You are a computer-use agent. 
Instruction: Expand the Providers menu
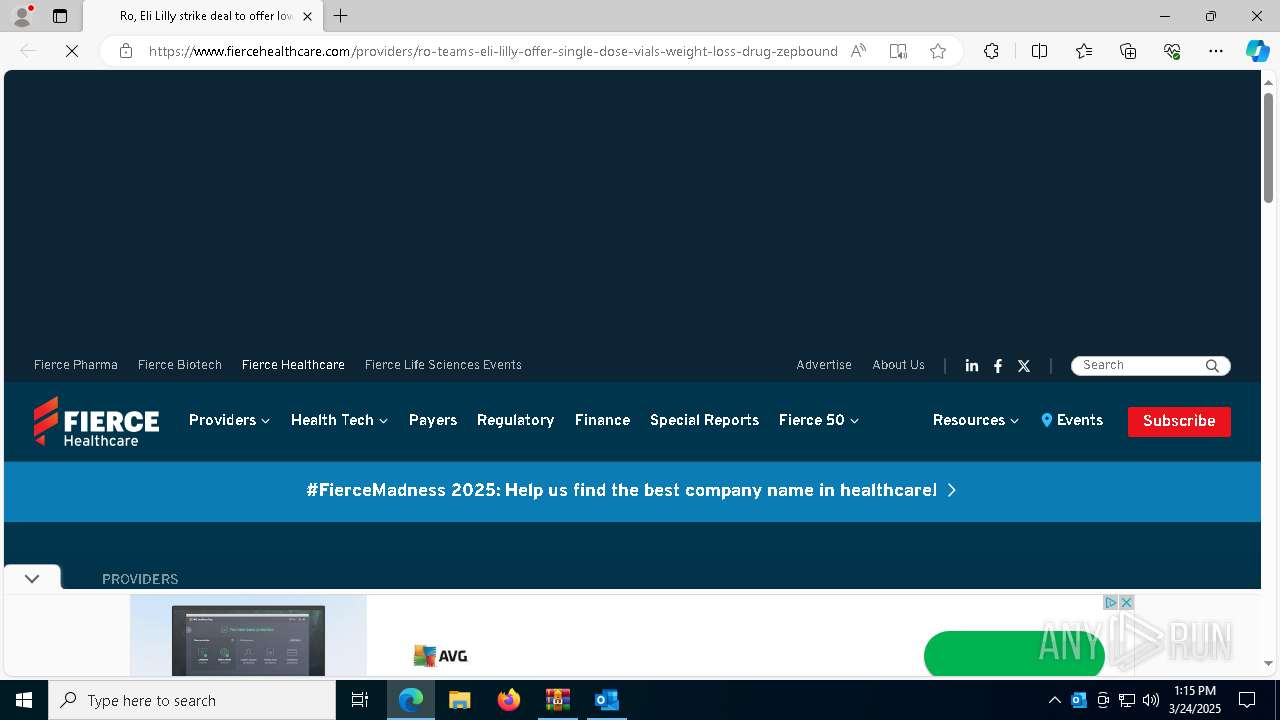click(x=229, y=420)
